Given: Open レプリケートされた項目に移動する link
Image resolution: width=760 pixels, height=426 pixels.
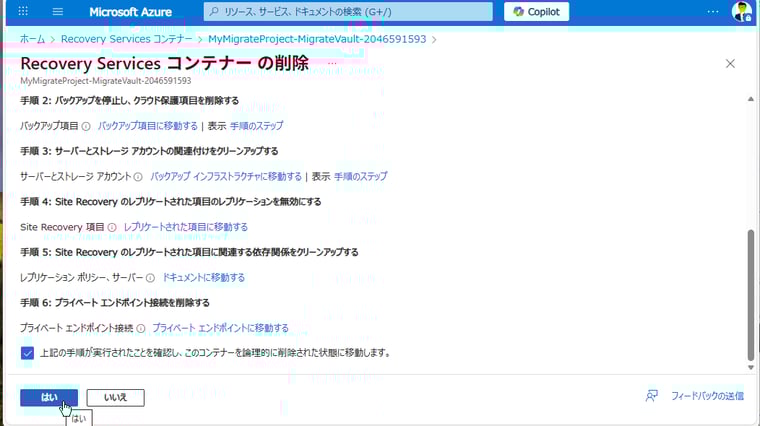Looking at the screenshot, I should point(186,227).
